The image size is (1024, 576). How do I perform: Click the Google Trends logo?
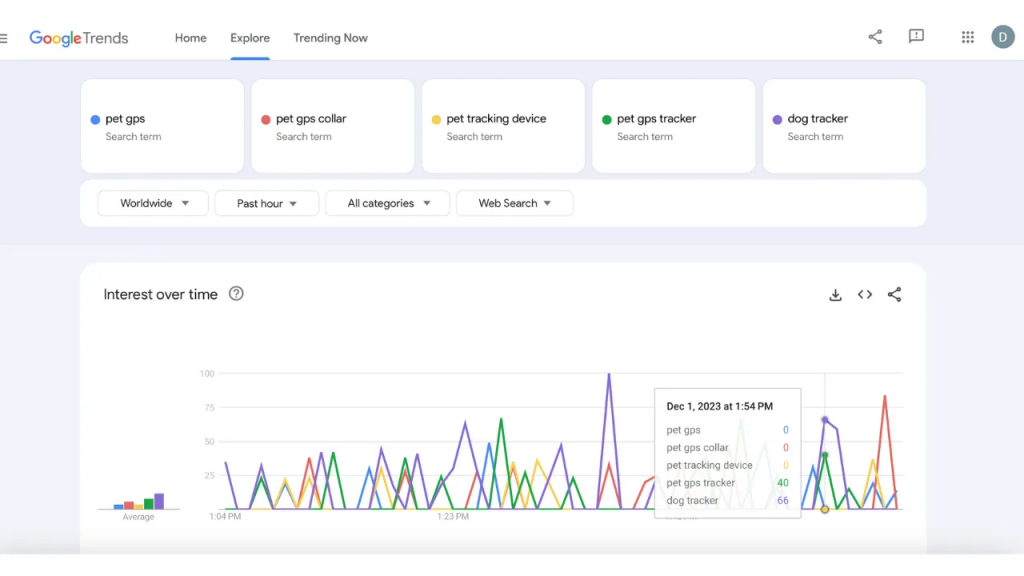pos(78,39)
